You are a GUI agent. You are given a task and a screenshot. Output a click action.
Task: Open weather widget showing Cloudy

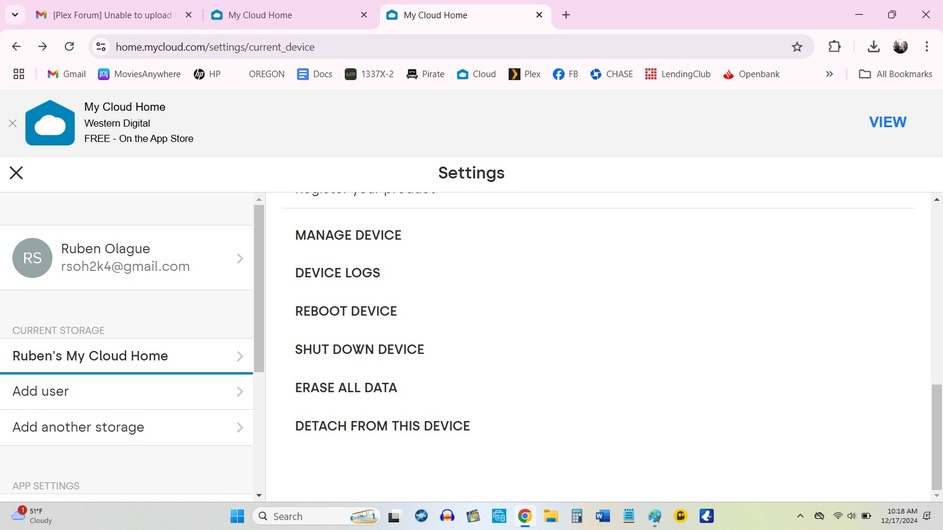(32, 516)
